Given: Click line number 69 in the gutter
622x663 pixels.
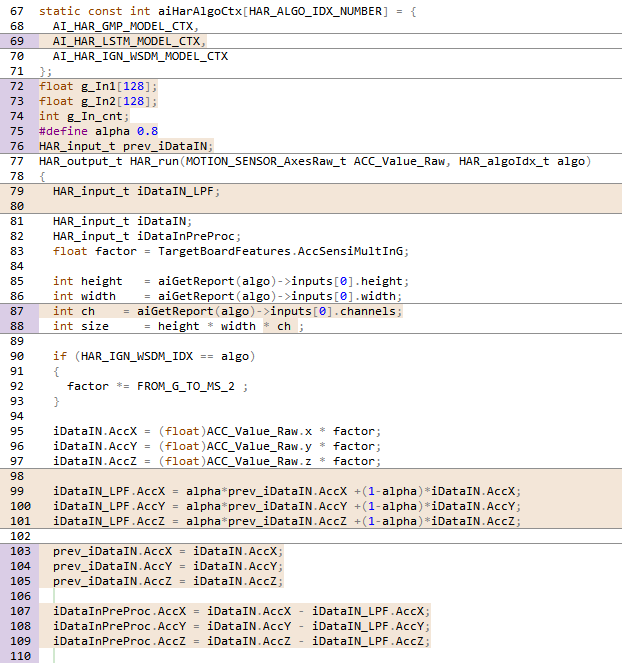Looking at the screenshot, I should click(x=19, y=41).
